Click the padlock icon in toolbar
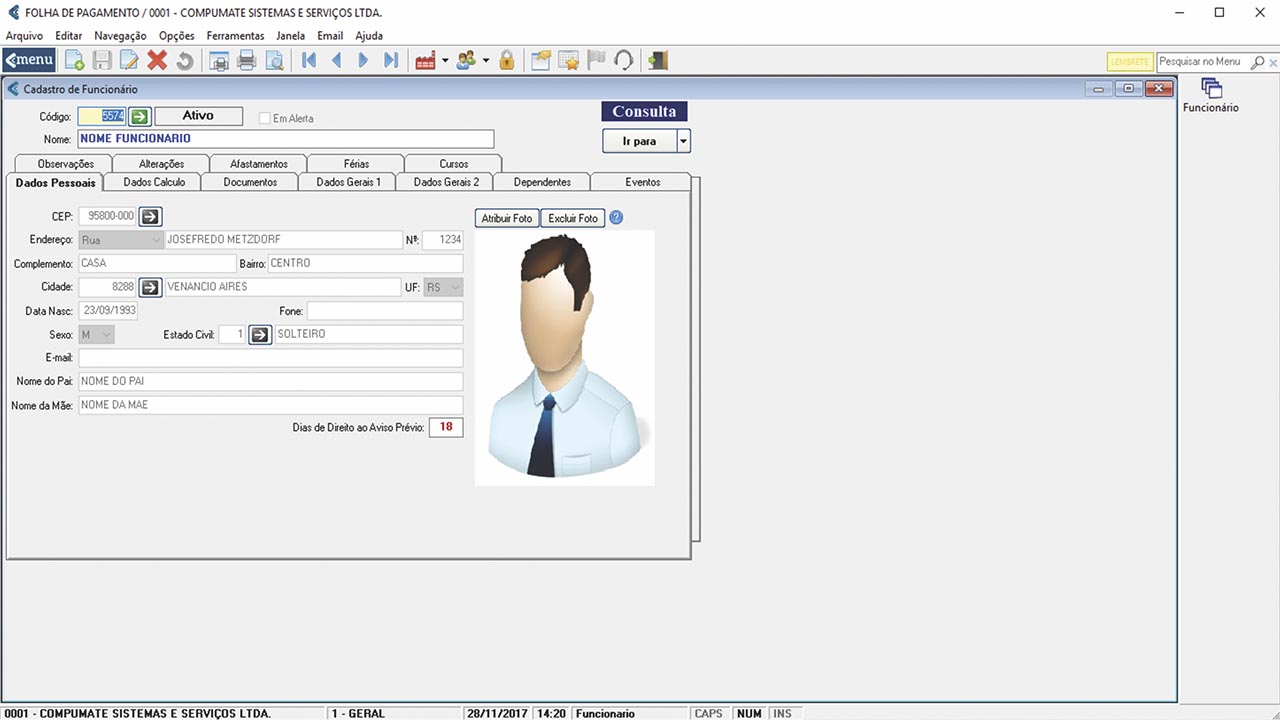This screenshot has height=720, width=1280. (507, 61)
